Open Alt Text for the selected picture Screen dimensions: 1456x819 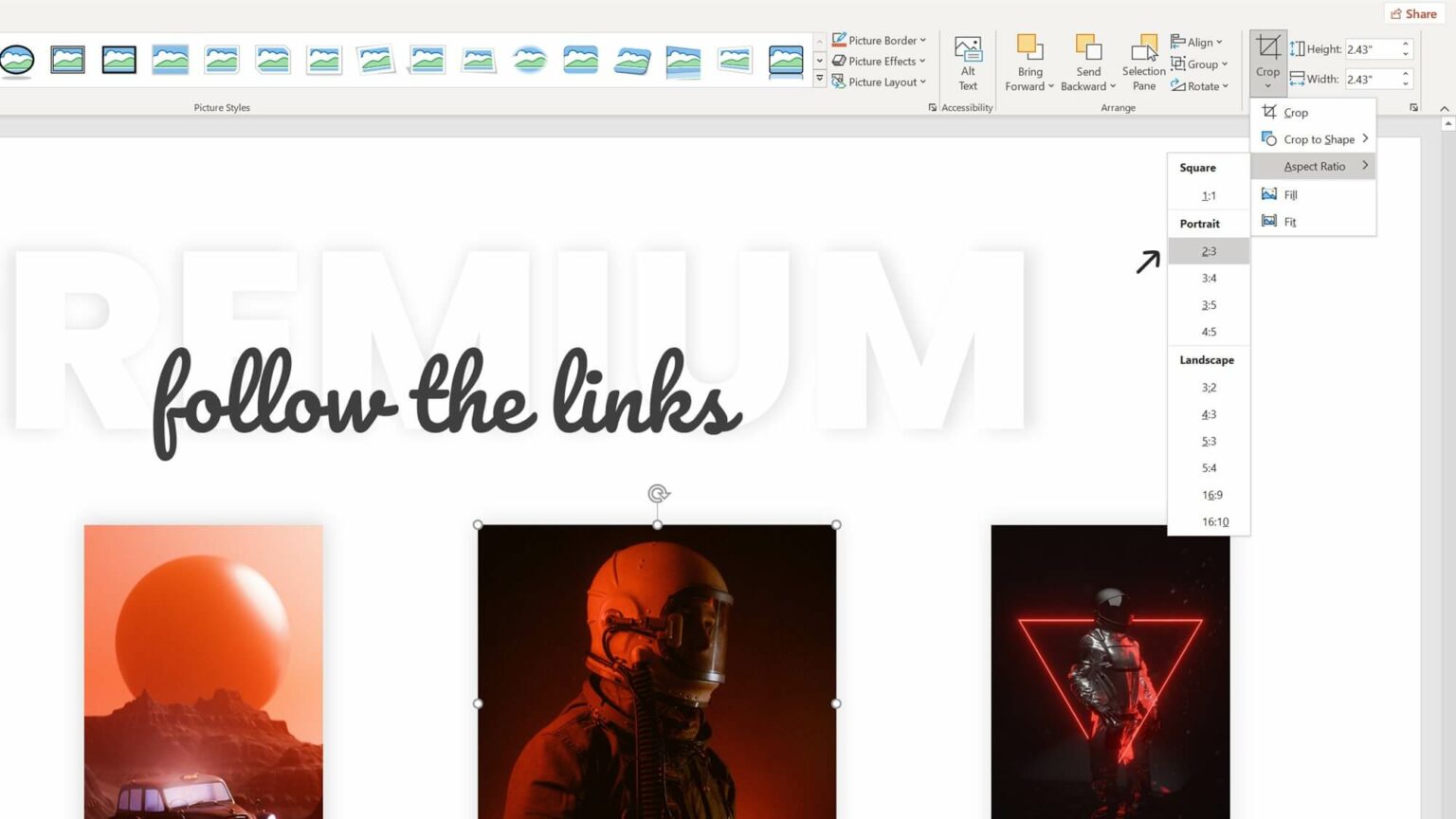coord(968,61)
